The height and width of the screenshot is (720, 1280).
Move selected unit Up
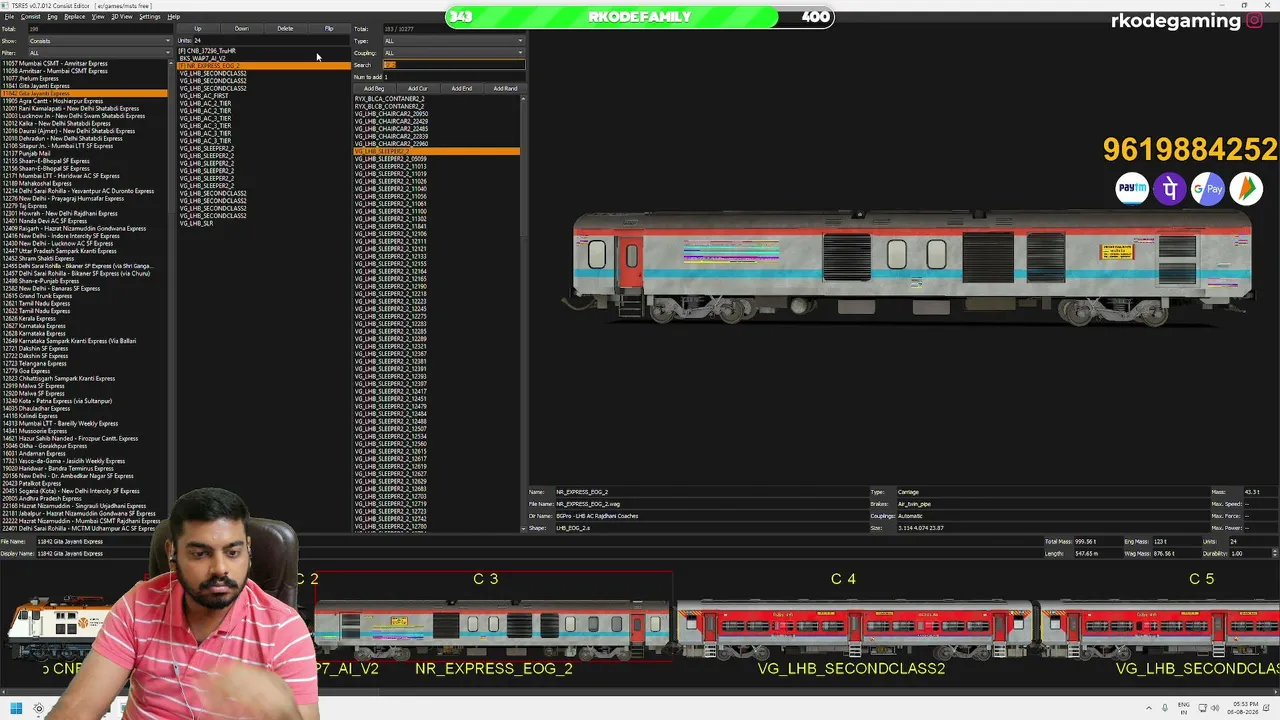click(197, 29)
